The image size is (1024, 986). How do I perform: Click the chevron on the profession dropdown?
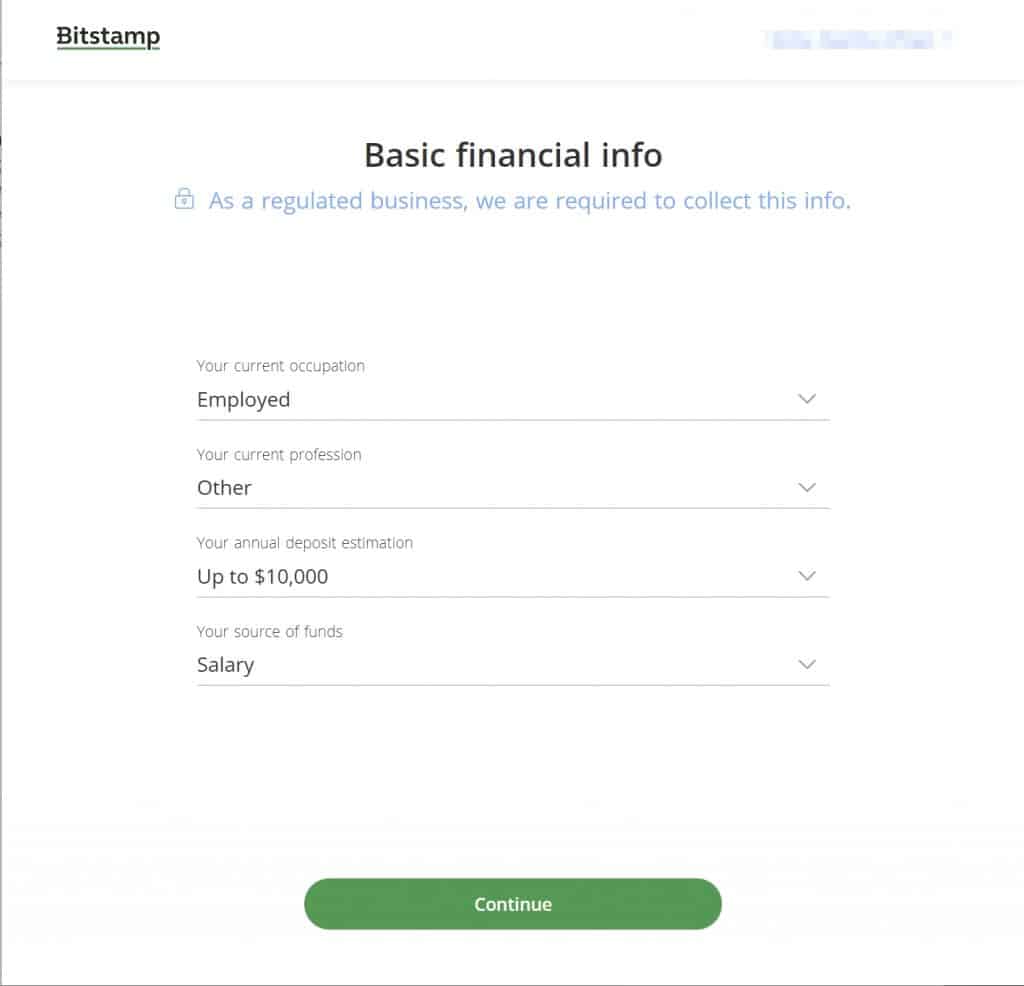[x=807, y=487]
